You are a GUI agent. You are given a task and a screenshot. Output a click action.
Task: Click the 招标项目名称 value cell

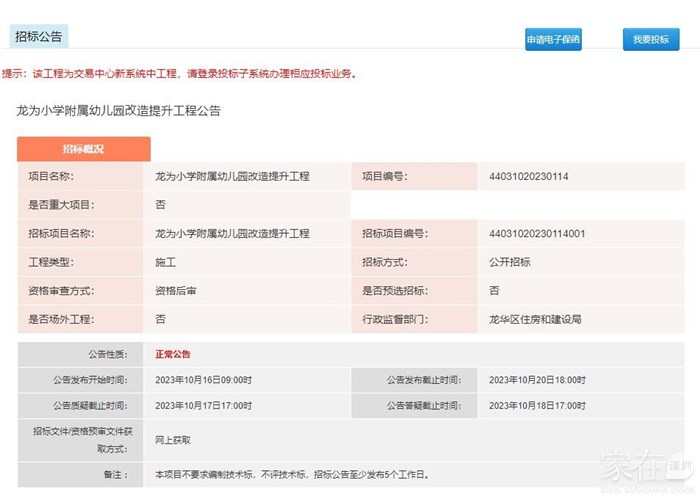coord(232,234)
